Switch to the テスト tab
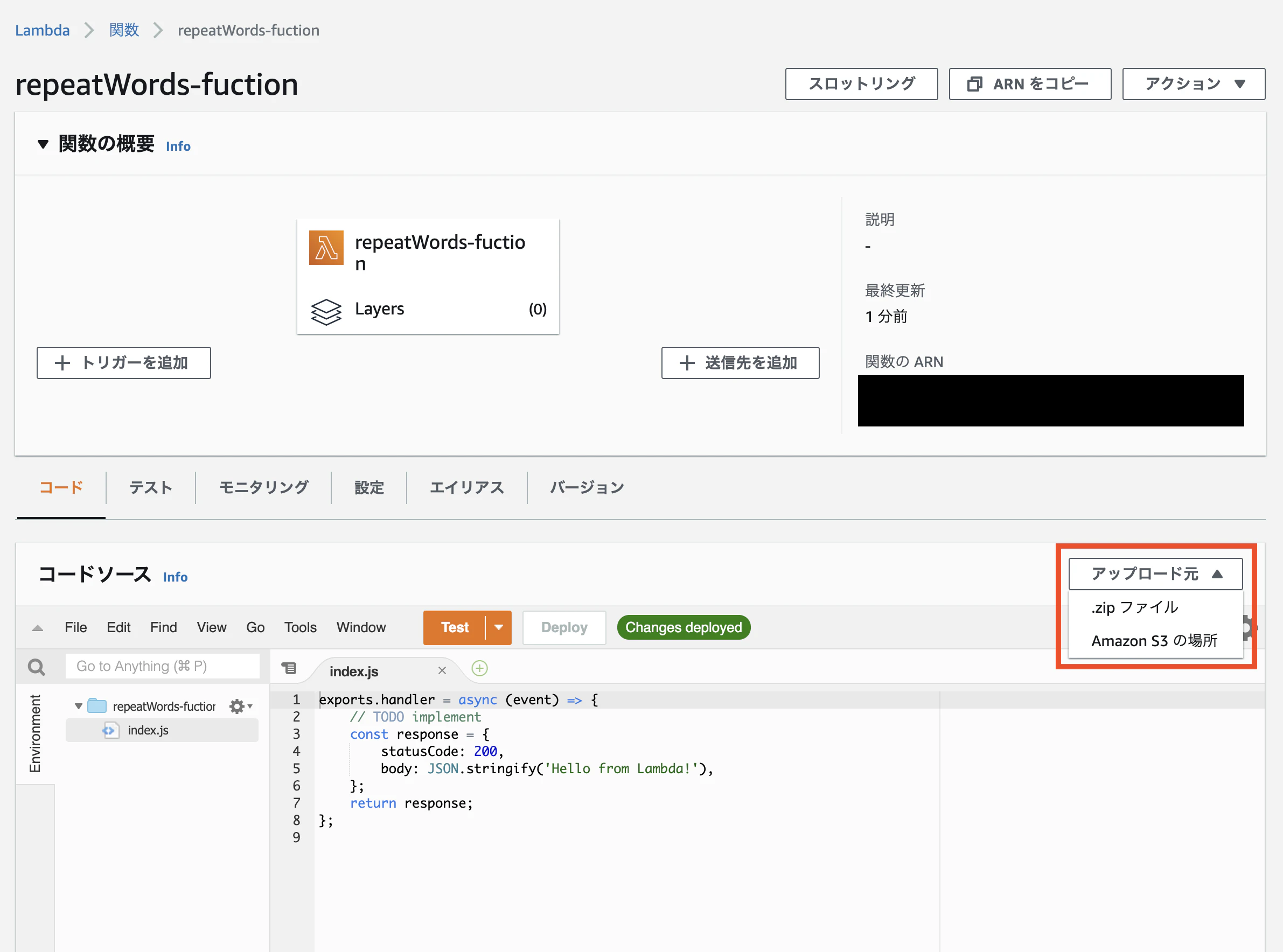 (x=150, y=487)
